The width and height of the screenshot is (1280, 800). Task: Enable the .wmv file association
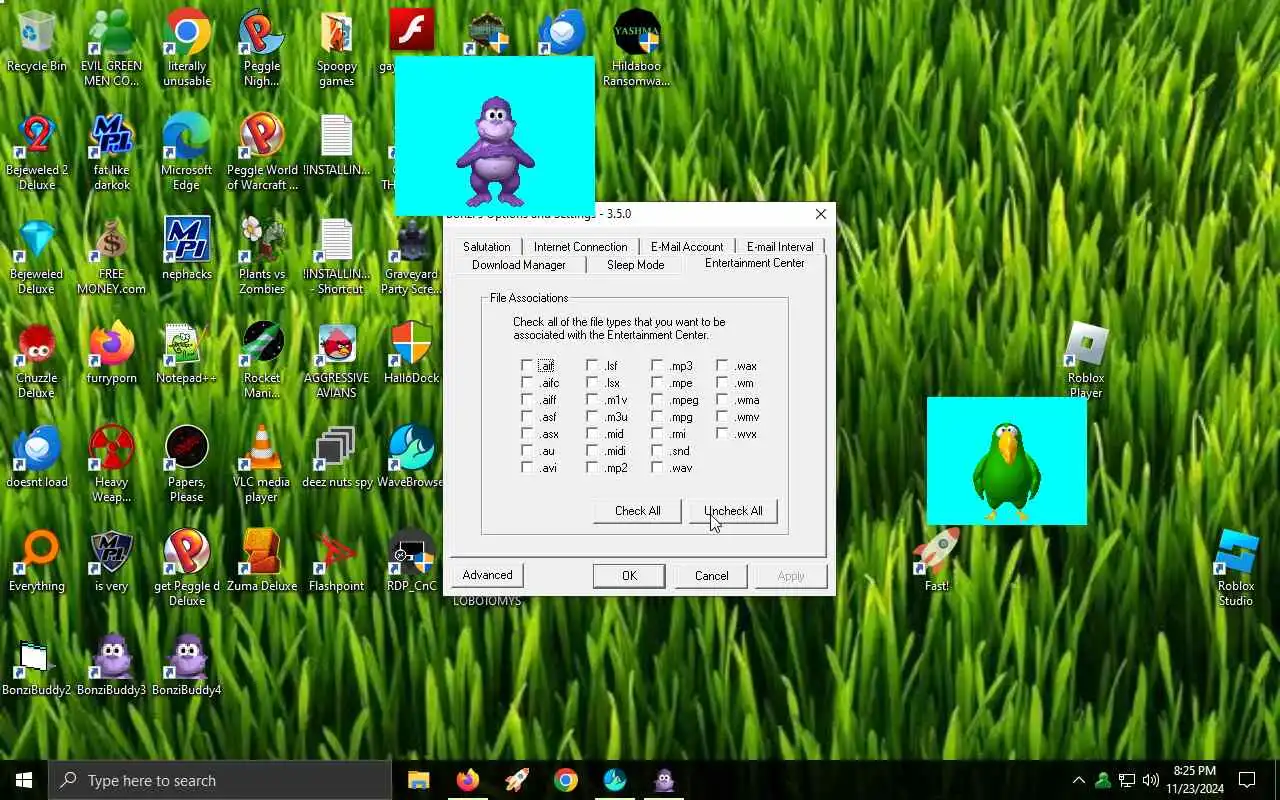722,417
